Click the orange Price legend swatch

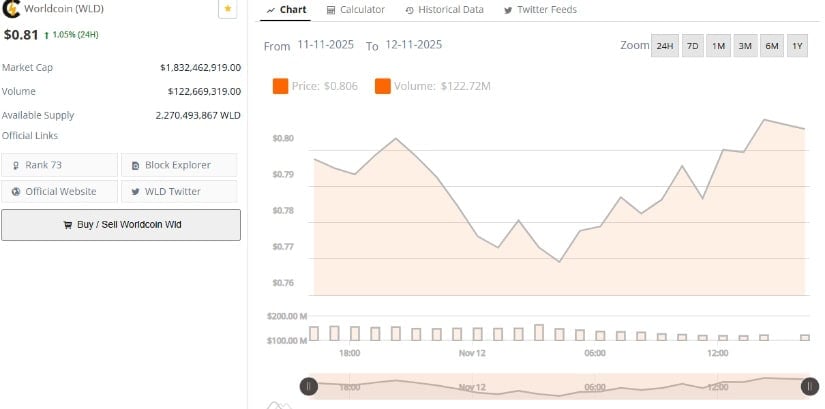point(280,86)
